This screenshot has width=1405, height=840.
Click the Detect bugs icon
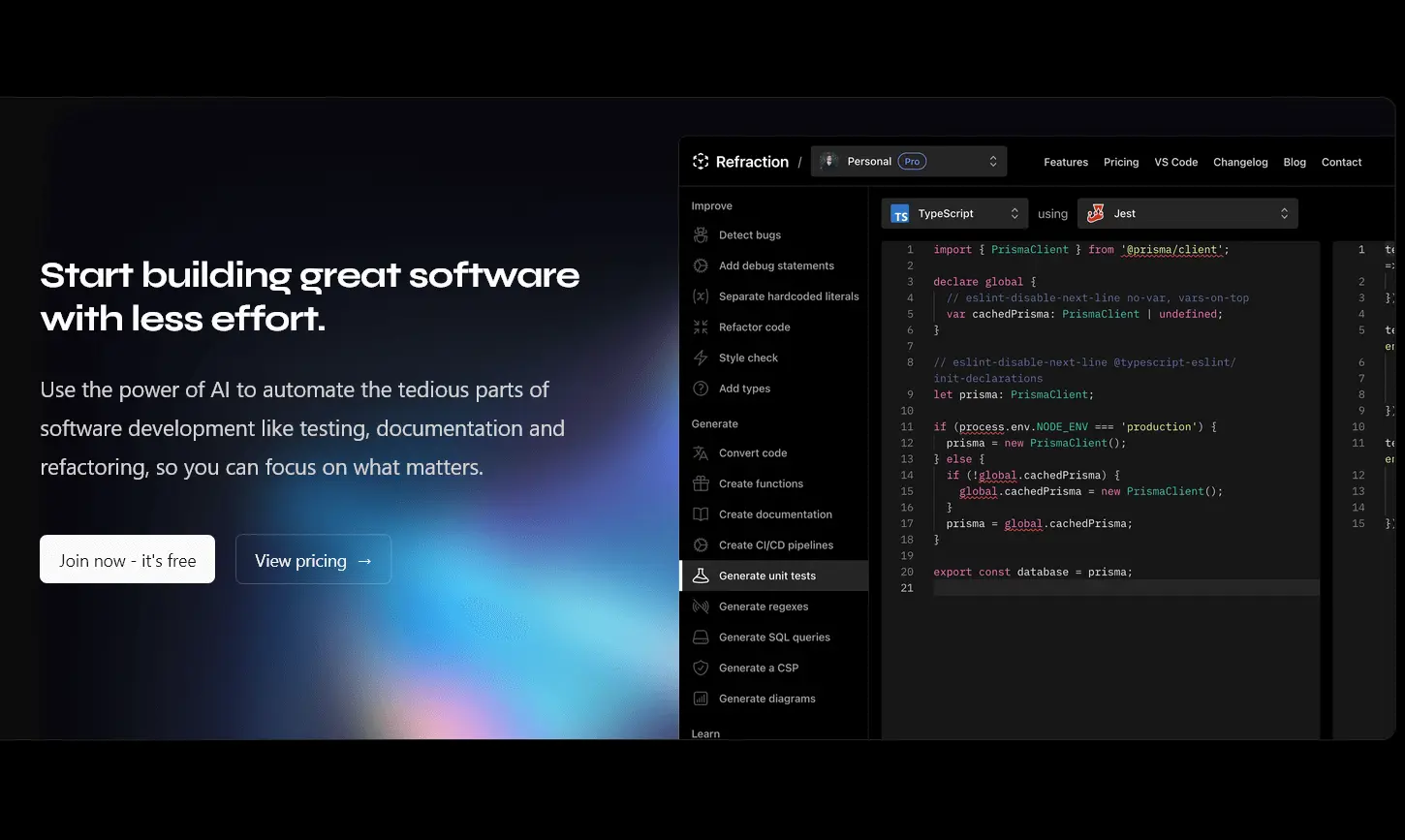click(x=701, y=234)
